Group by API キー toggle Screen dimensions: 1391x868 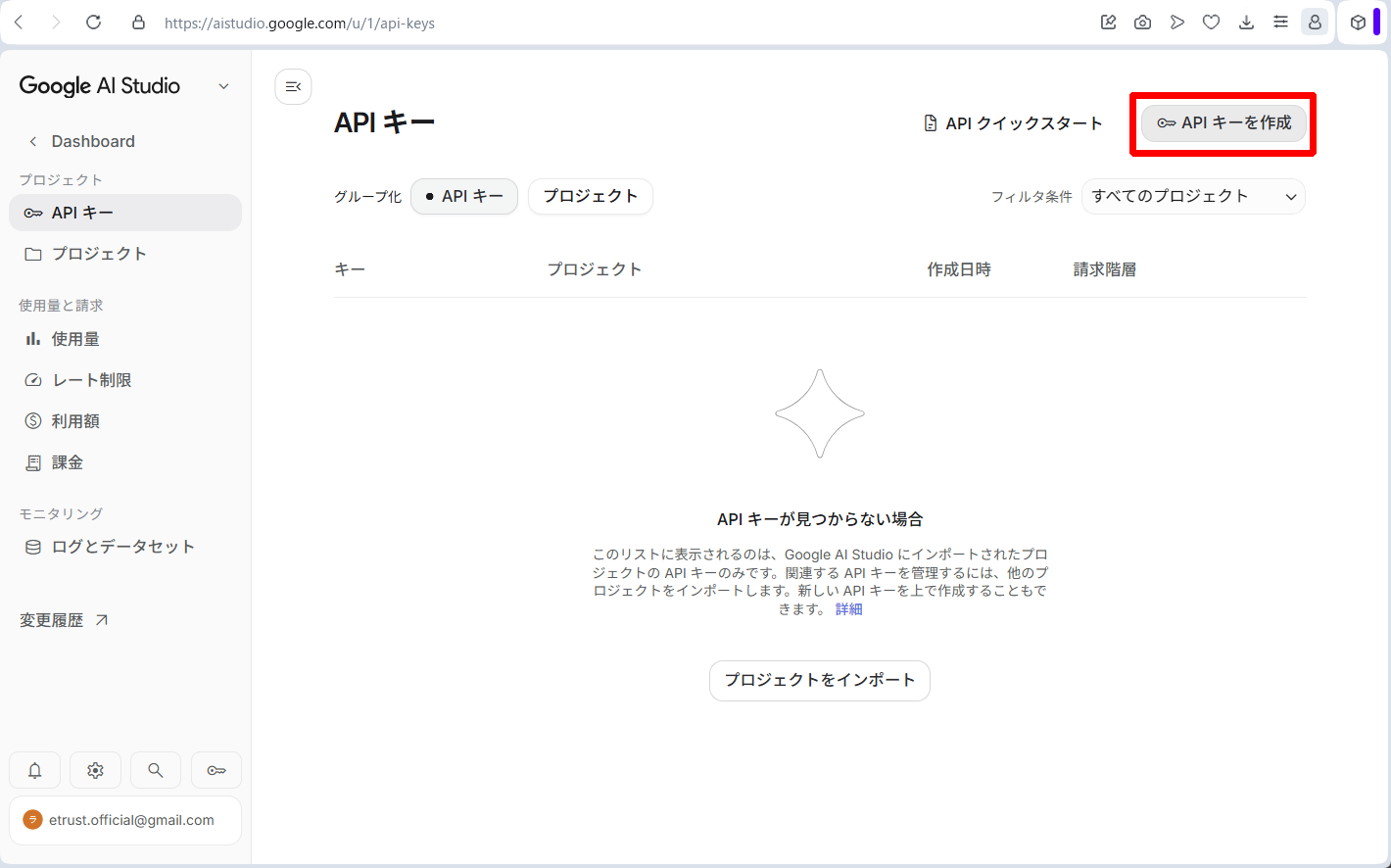464,196
